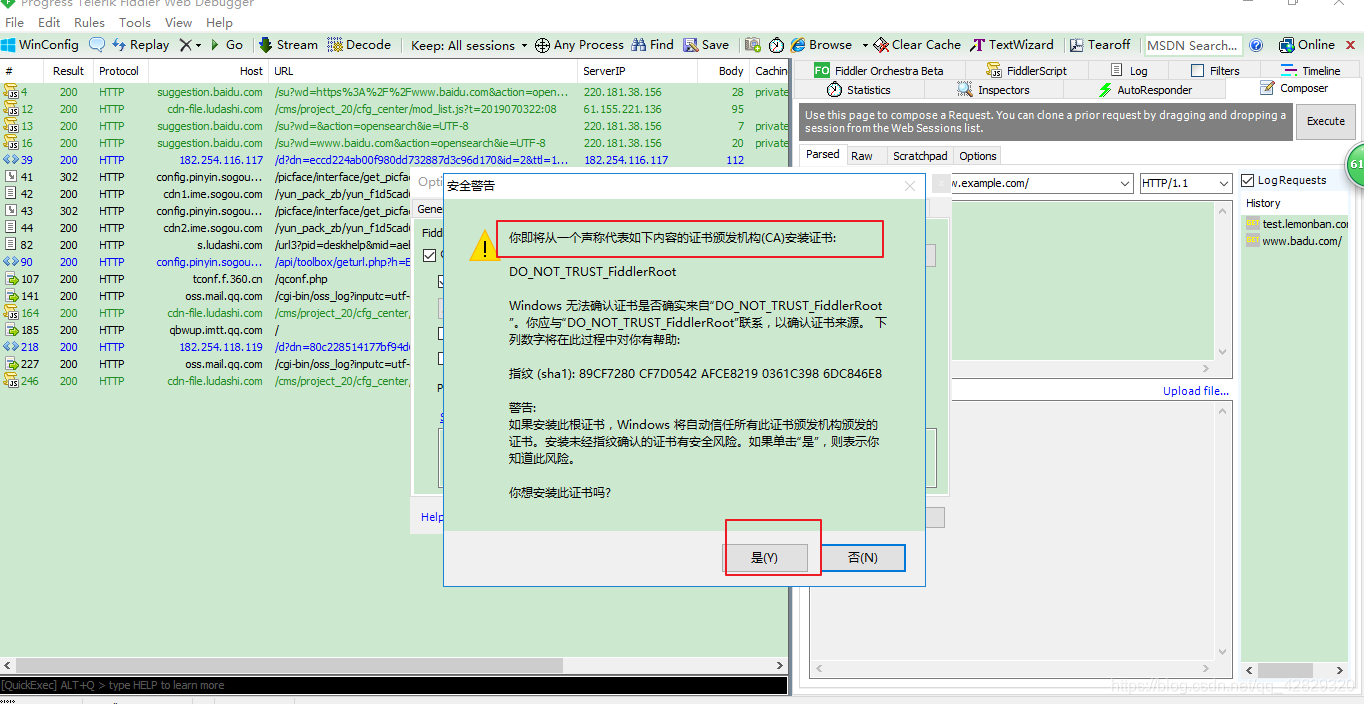Select the Scratchpad composer sub-tab

920,156
